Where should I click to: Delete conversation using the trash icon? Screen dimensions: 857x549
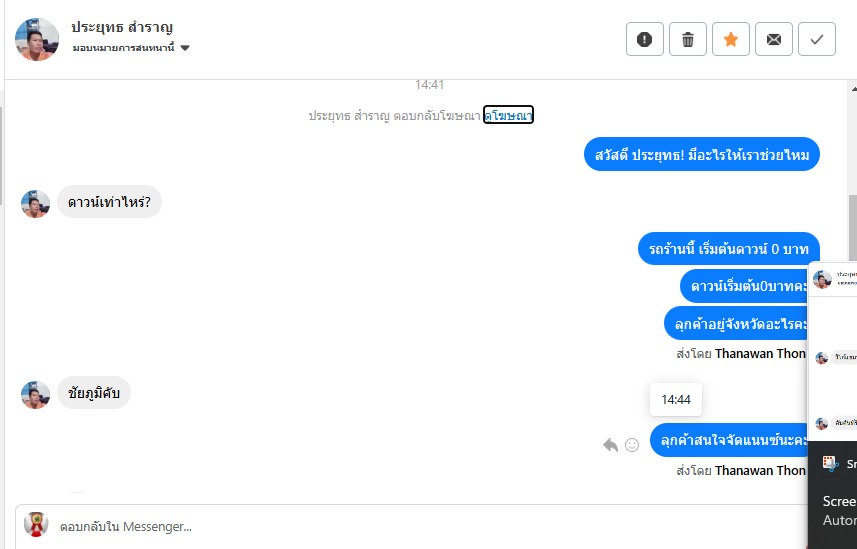pyautogui.click(x=688, y=39)
